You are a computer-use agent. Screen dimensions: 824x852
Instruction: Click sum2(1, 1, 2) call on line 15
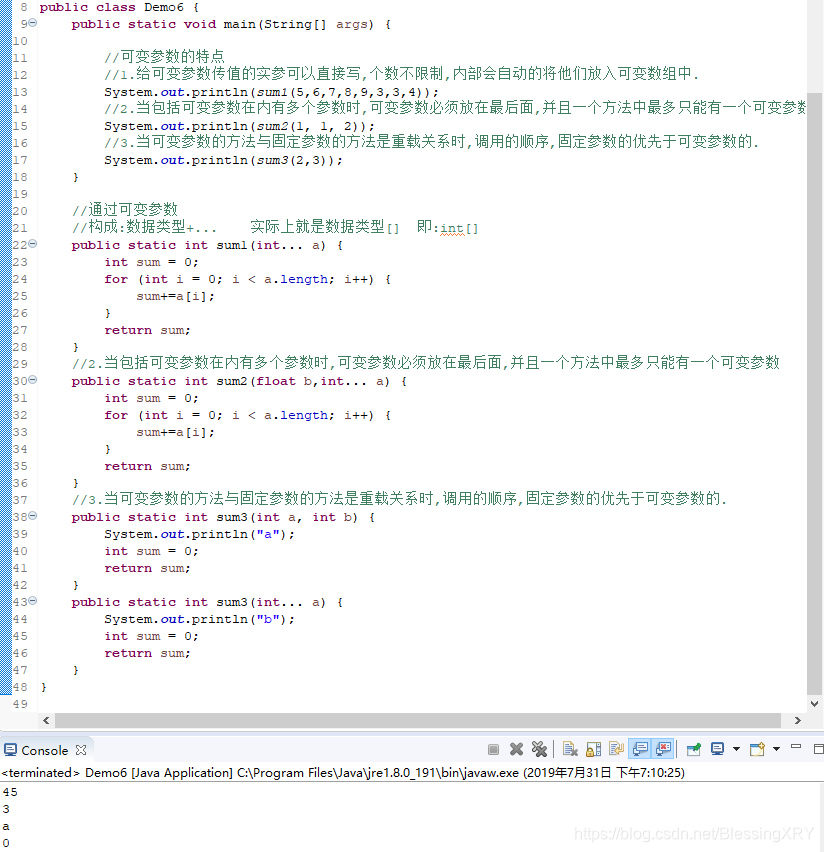pos(308,126)
